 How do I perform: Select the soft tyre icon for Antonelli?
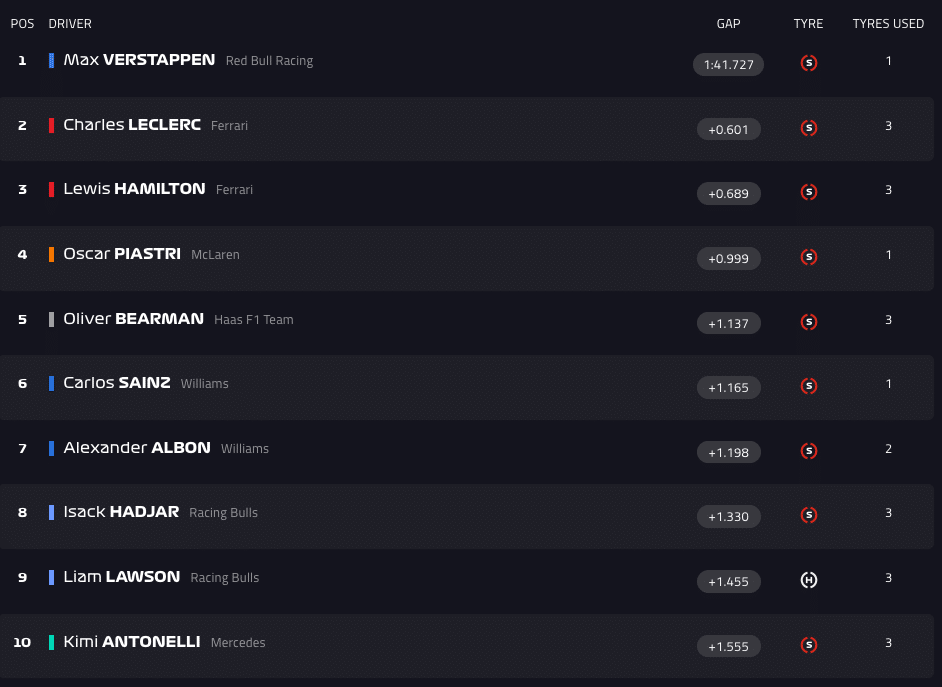point(808,646)
